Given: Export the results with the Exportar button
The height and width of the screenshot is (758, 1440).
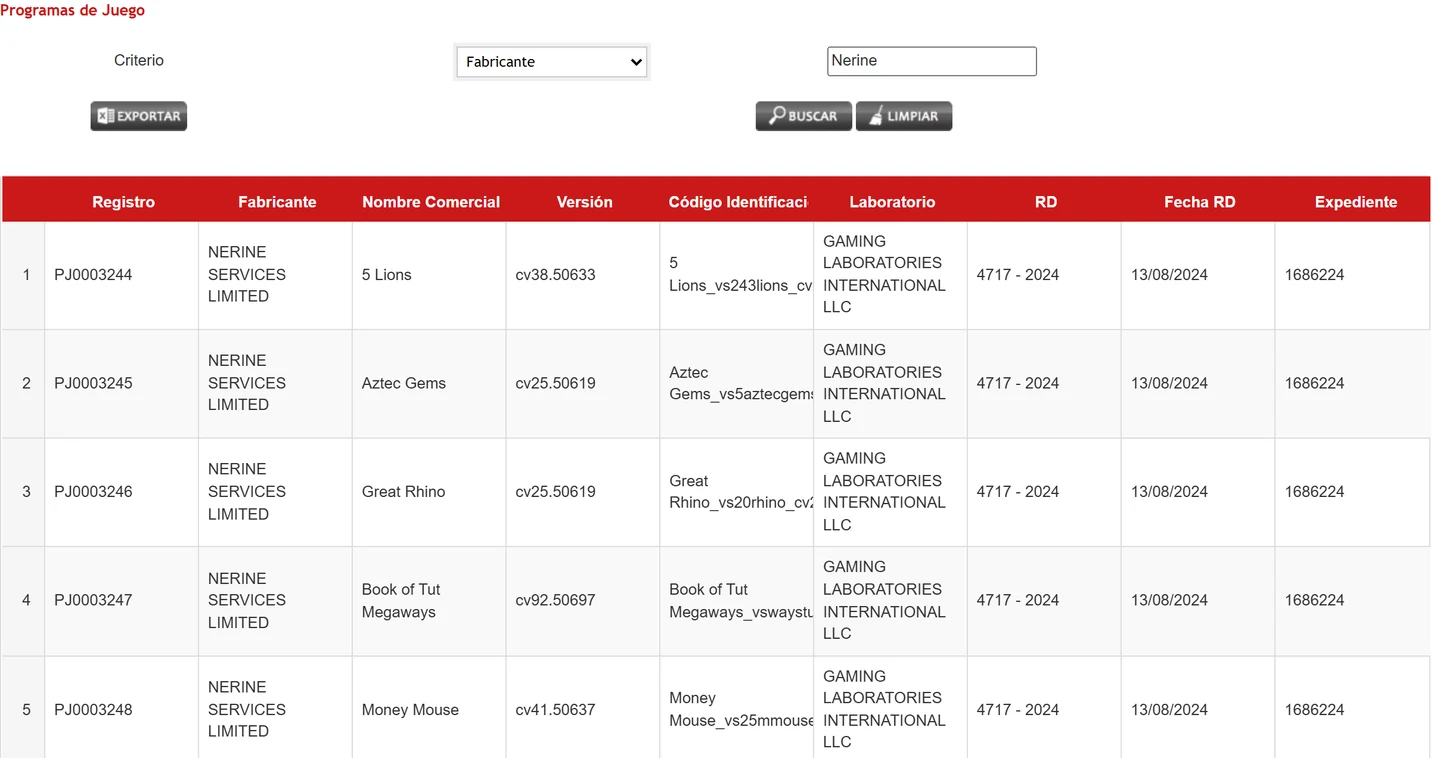Looking at the screenshot, I should click(x=139, y=116).
